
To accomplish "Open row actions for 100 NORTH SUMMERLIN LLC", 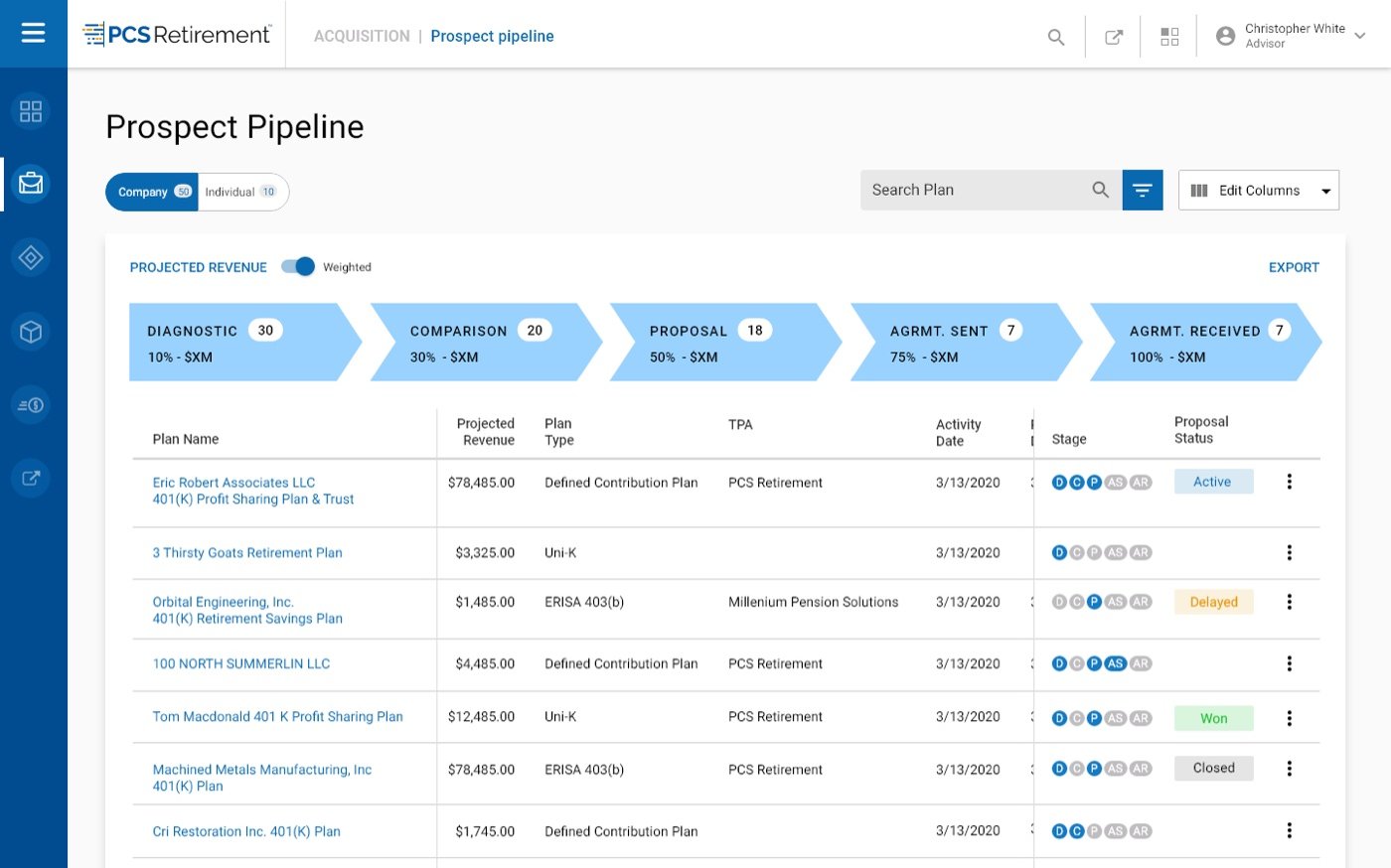I will coord(1289,664).
